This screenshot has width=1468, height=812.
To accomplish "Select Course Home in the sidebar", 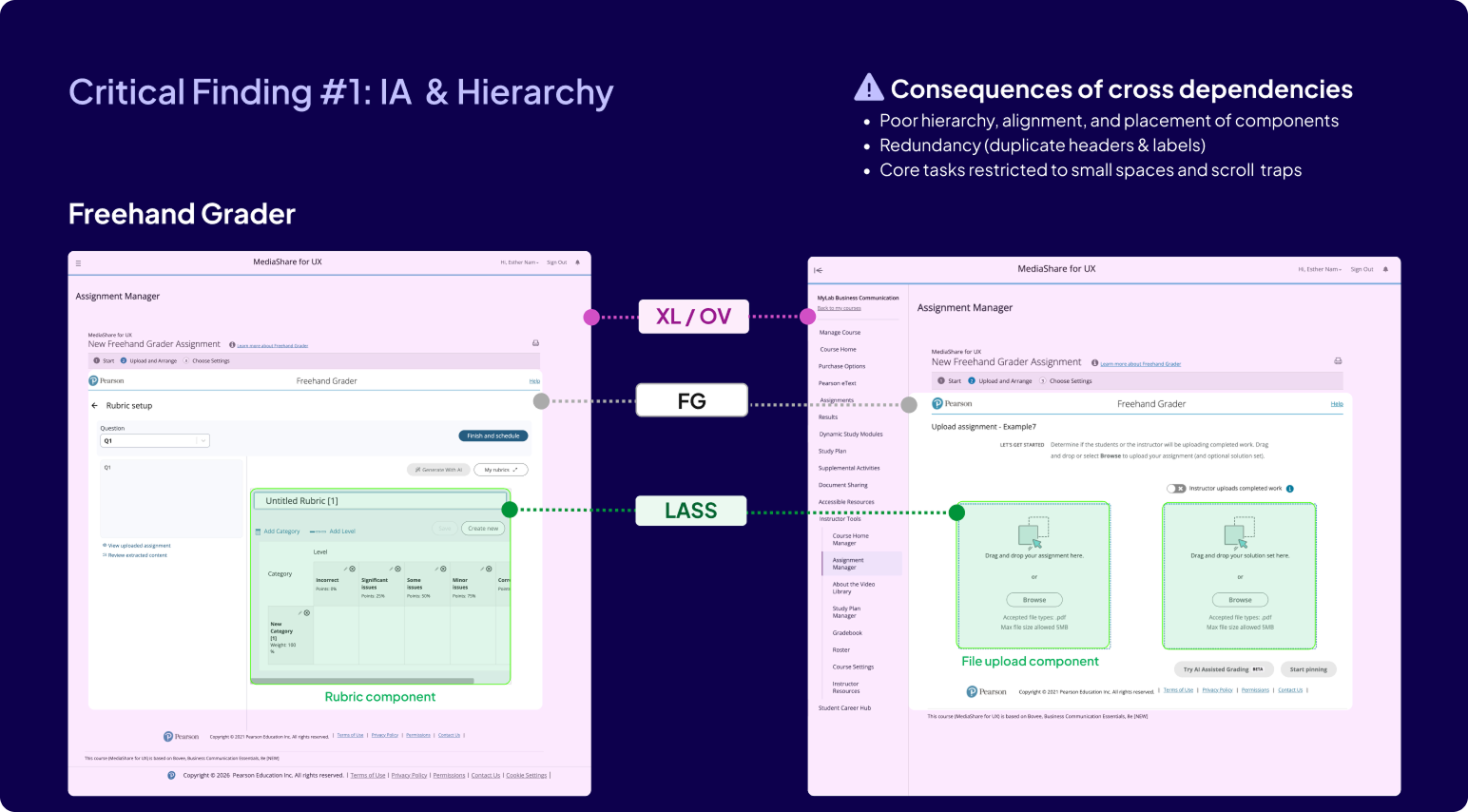I will (x=838, y=350).
